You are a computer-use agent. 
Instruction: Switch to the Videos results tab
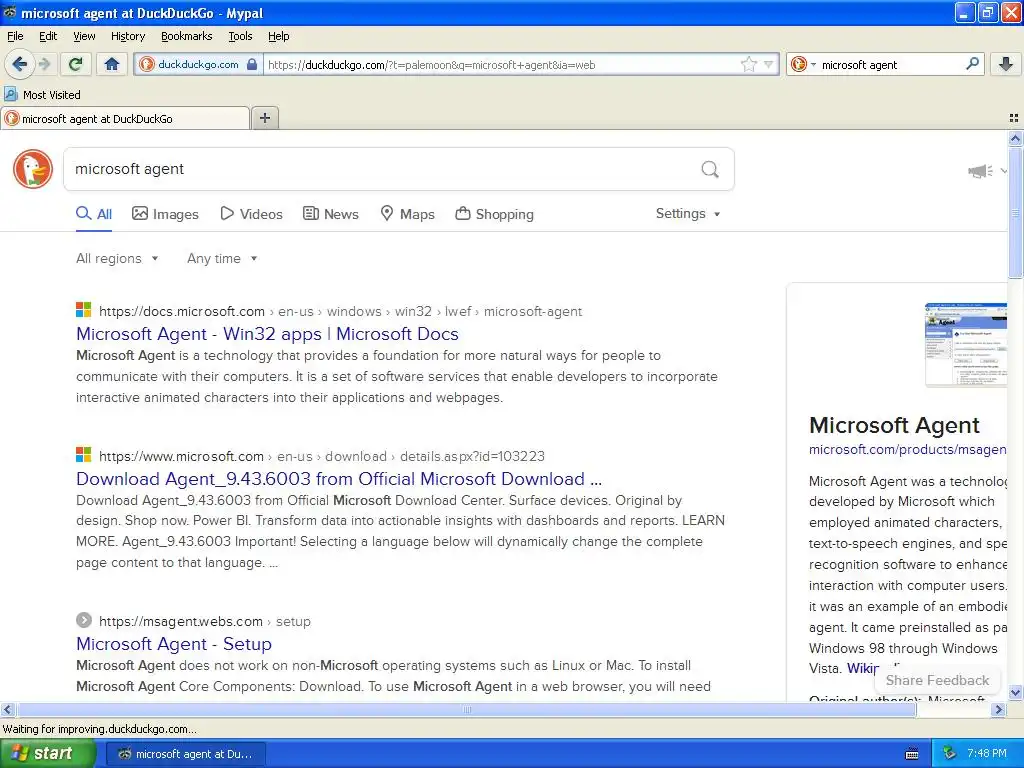tap(251, 214)
